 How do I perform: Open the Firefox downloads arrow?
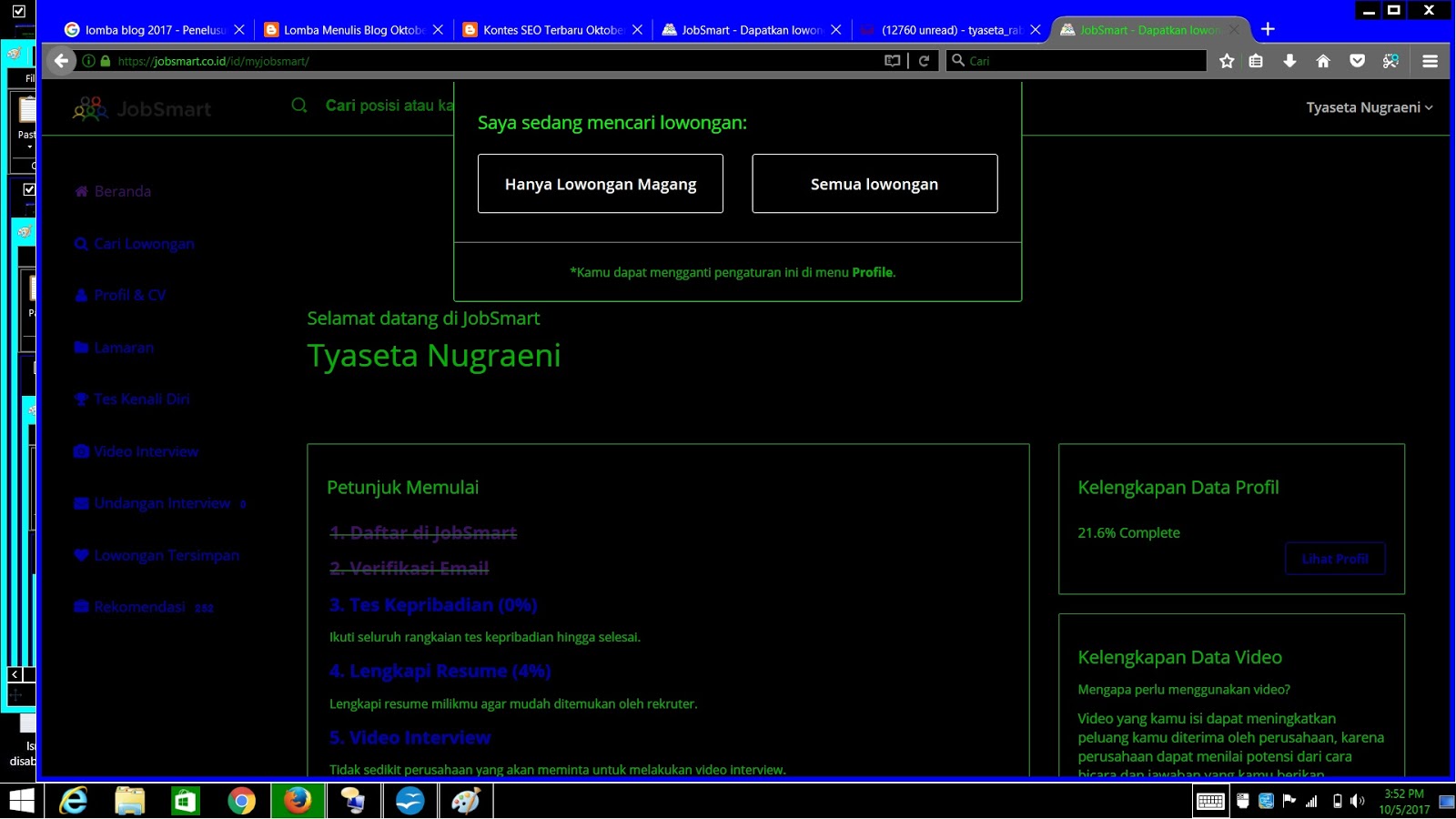1289,61
